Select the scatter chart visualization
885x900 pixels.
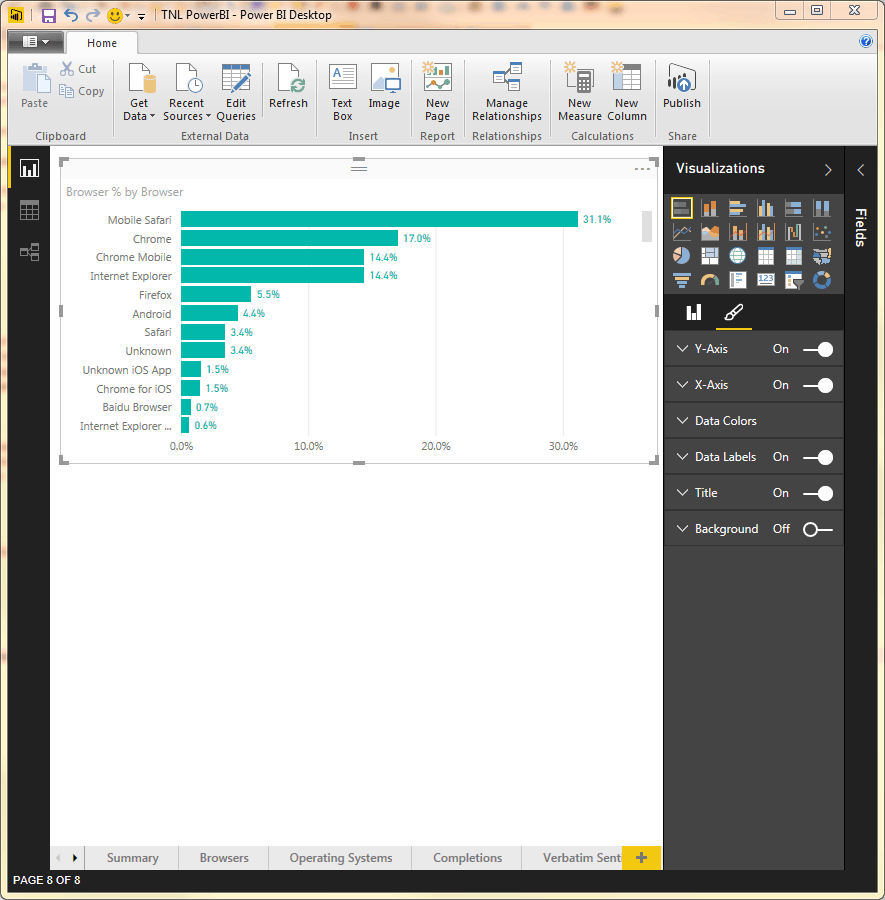[822, 232]
